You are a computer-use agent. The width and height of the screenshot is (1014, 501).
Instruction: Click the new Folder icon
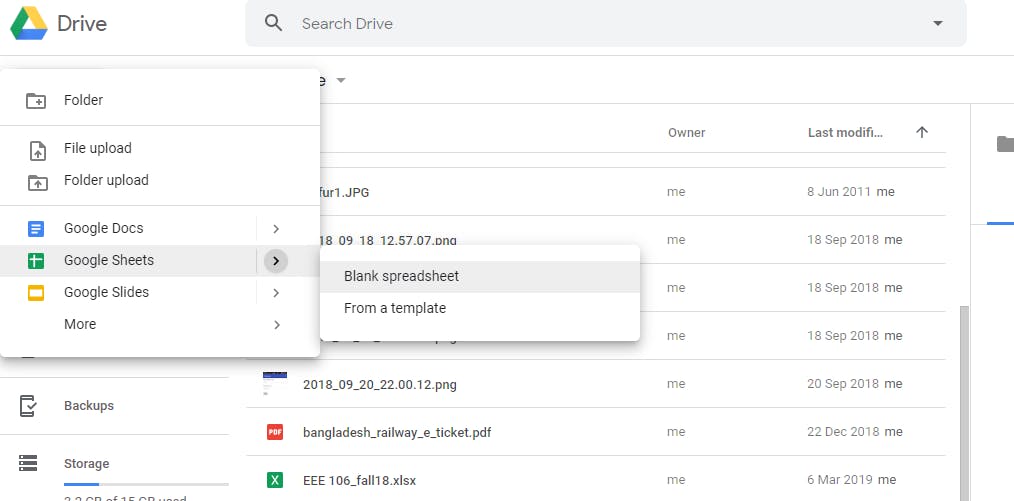pos(36,100)
